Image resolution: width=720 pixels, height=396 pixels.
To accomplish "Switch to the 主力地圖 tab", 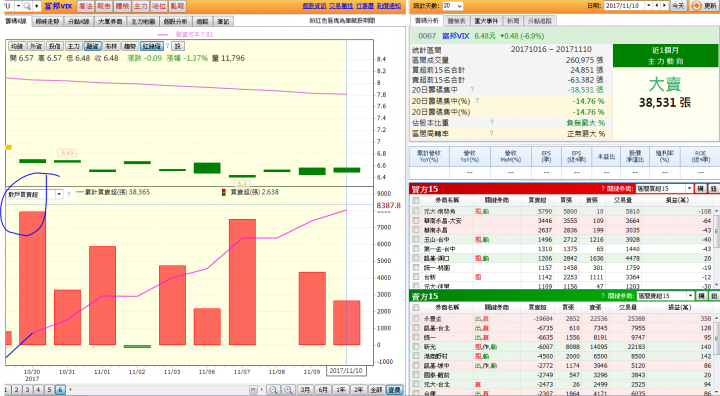I will coord(143,21).
